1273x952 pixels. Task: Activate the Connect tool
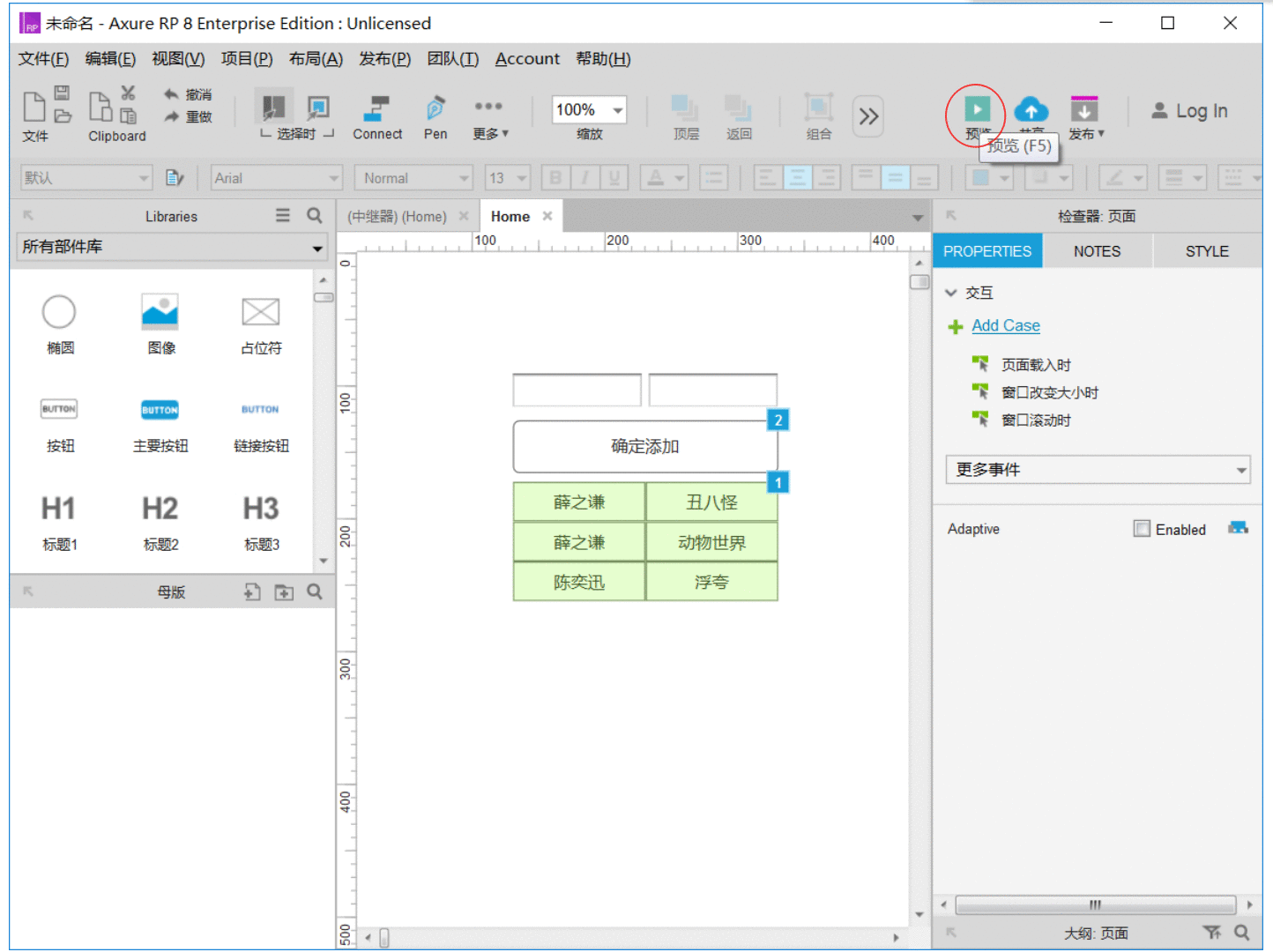[x=377, y=117]
